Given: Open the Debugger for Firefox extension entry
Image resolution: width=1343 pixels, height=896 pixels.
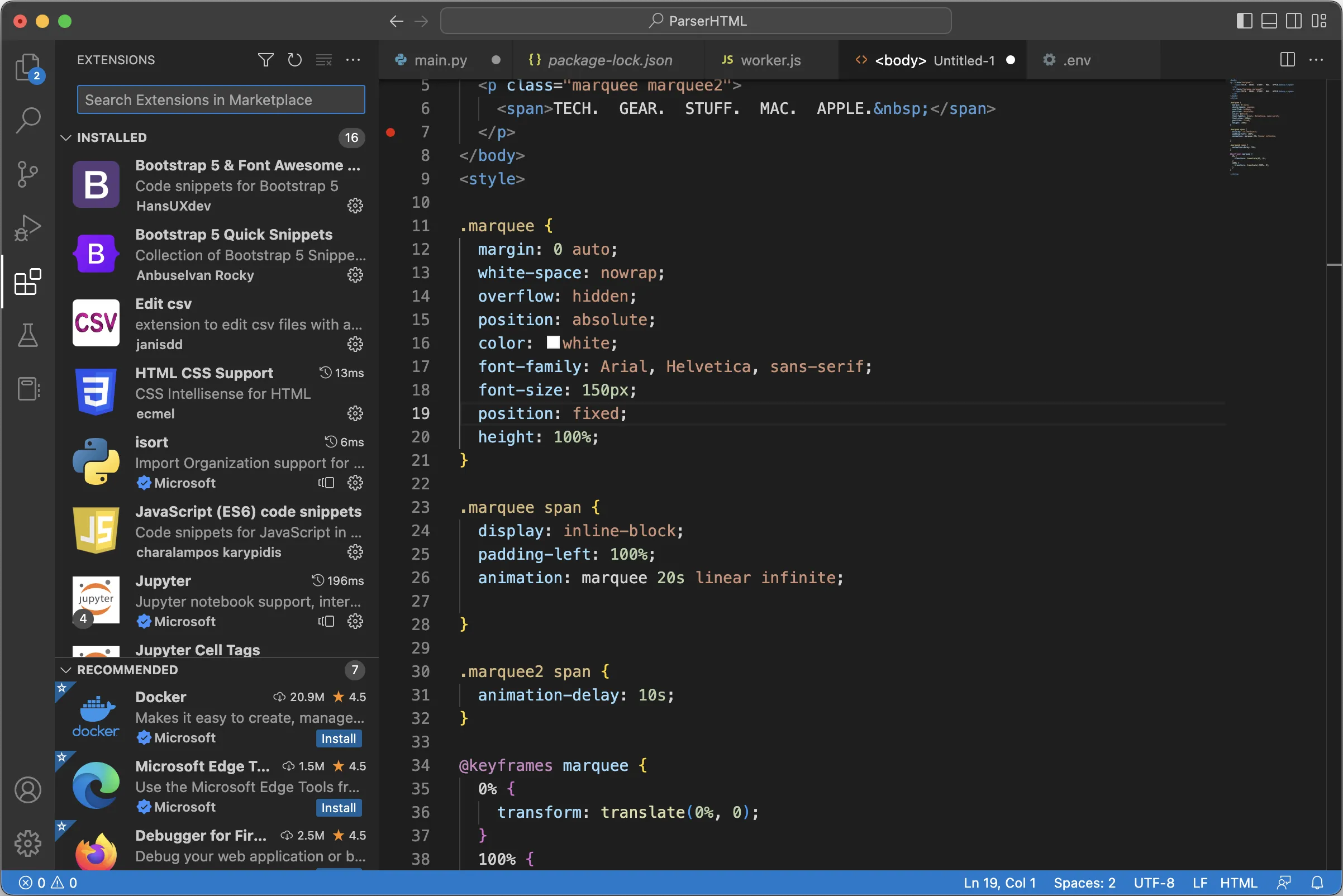Looking at the screenshot, I should [x=218, y=847].
